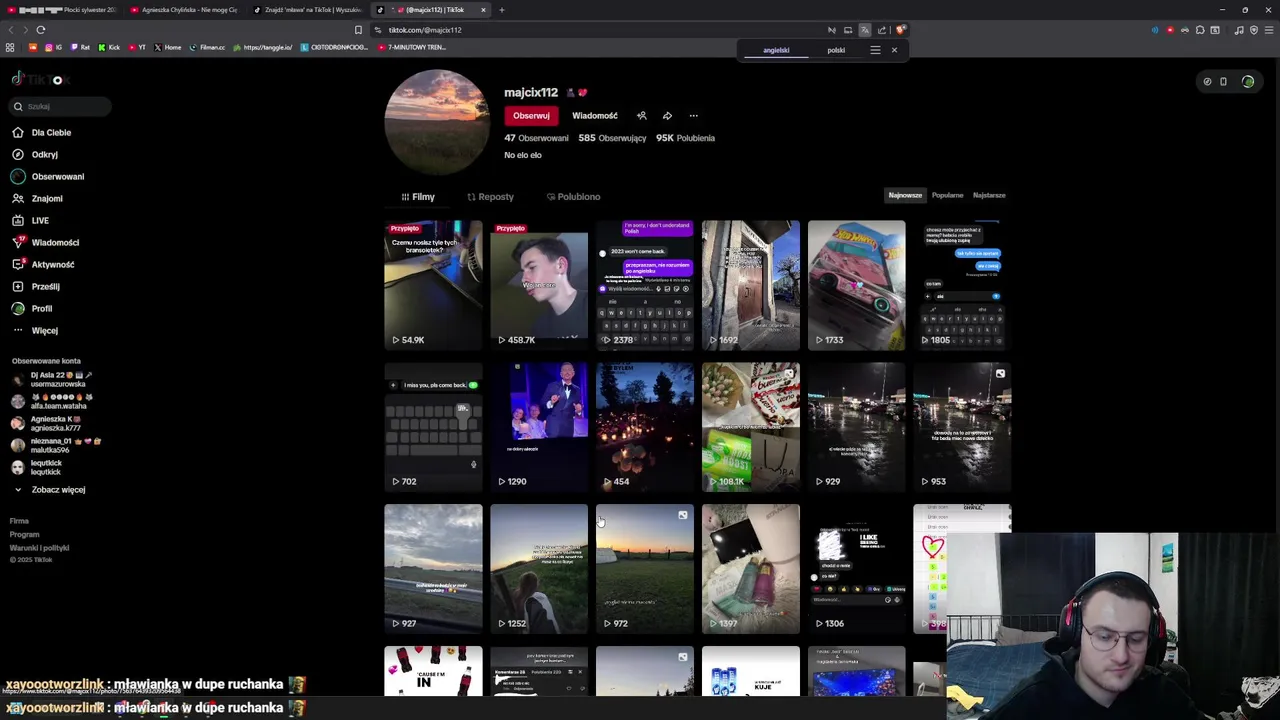Open browser hamburger menu
The height and width of the screenshot is (720, 1280).
(x=1268, y=30)
